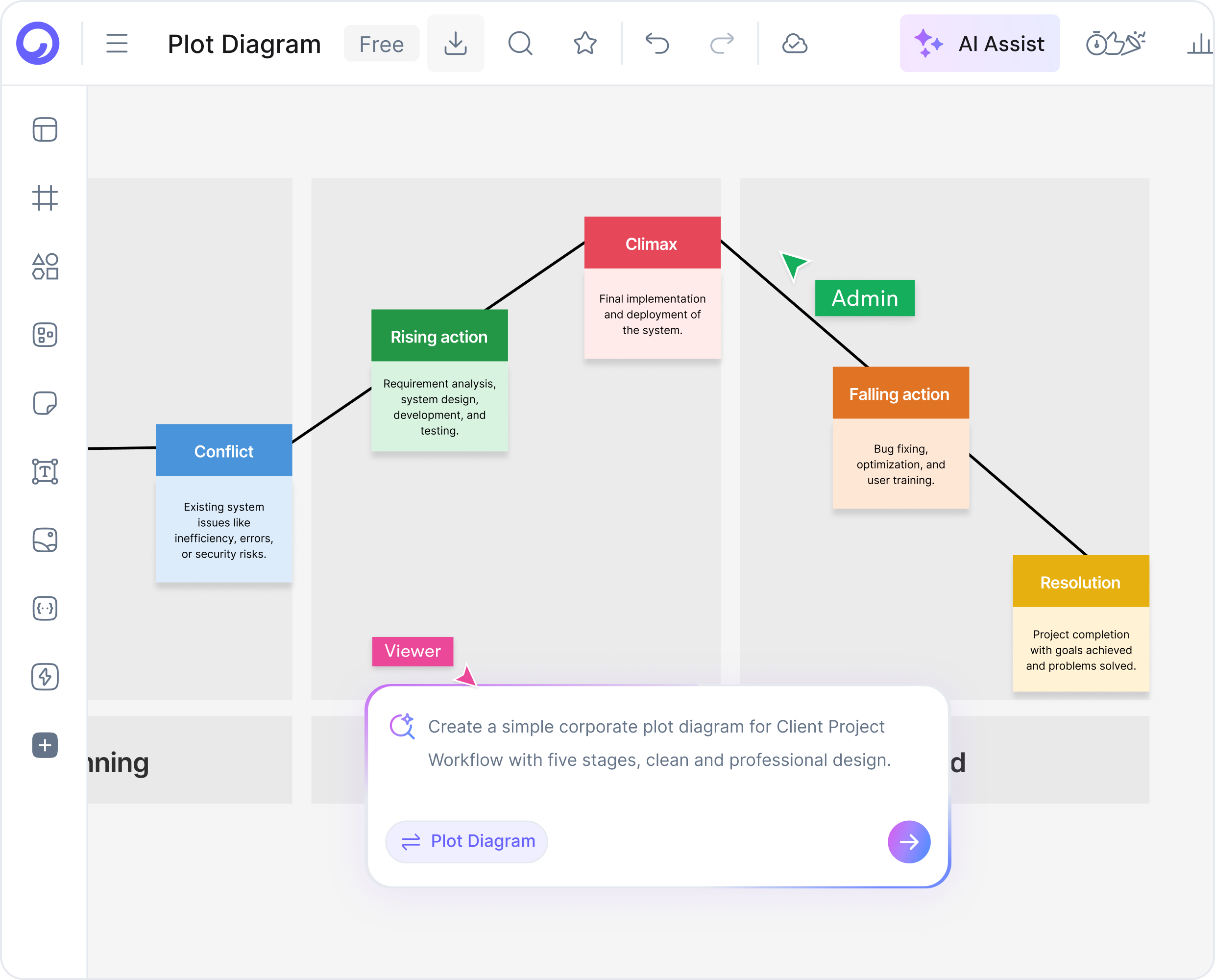Screen dimensions: 1215x980
Task: Select the sticky note tool
Action: tap(45, 403)
